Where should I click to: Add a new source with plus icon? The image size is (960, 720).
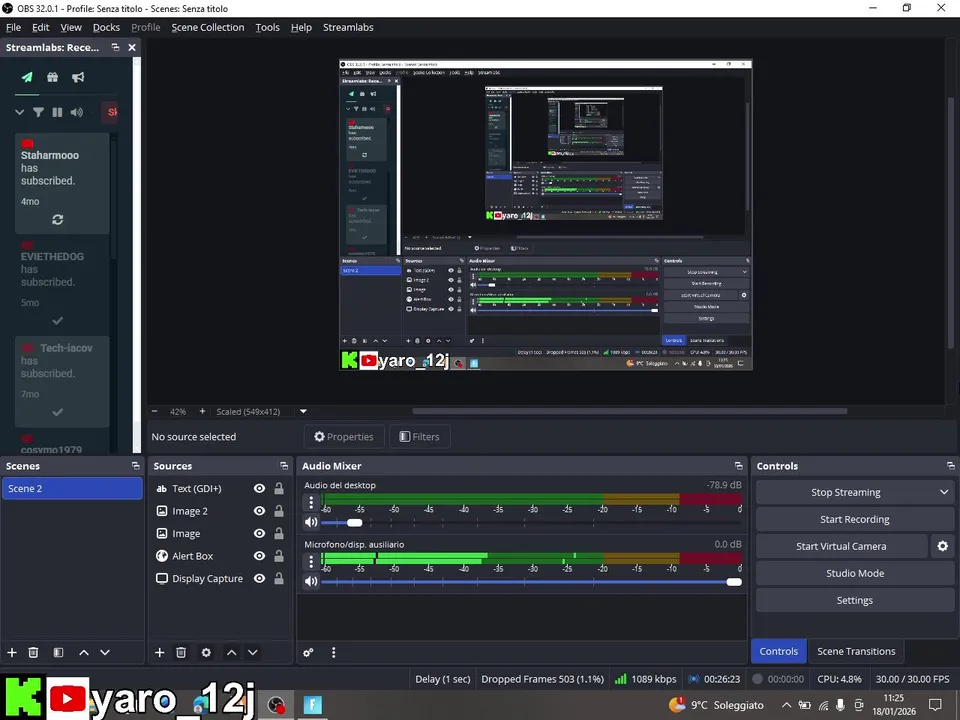[x=159, y=652]
